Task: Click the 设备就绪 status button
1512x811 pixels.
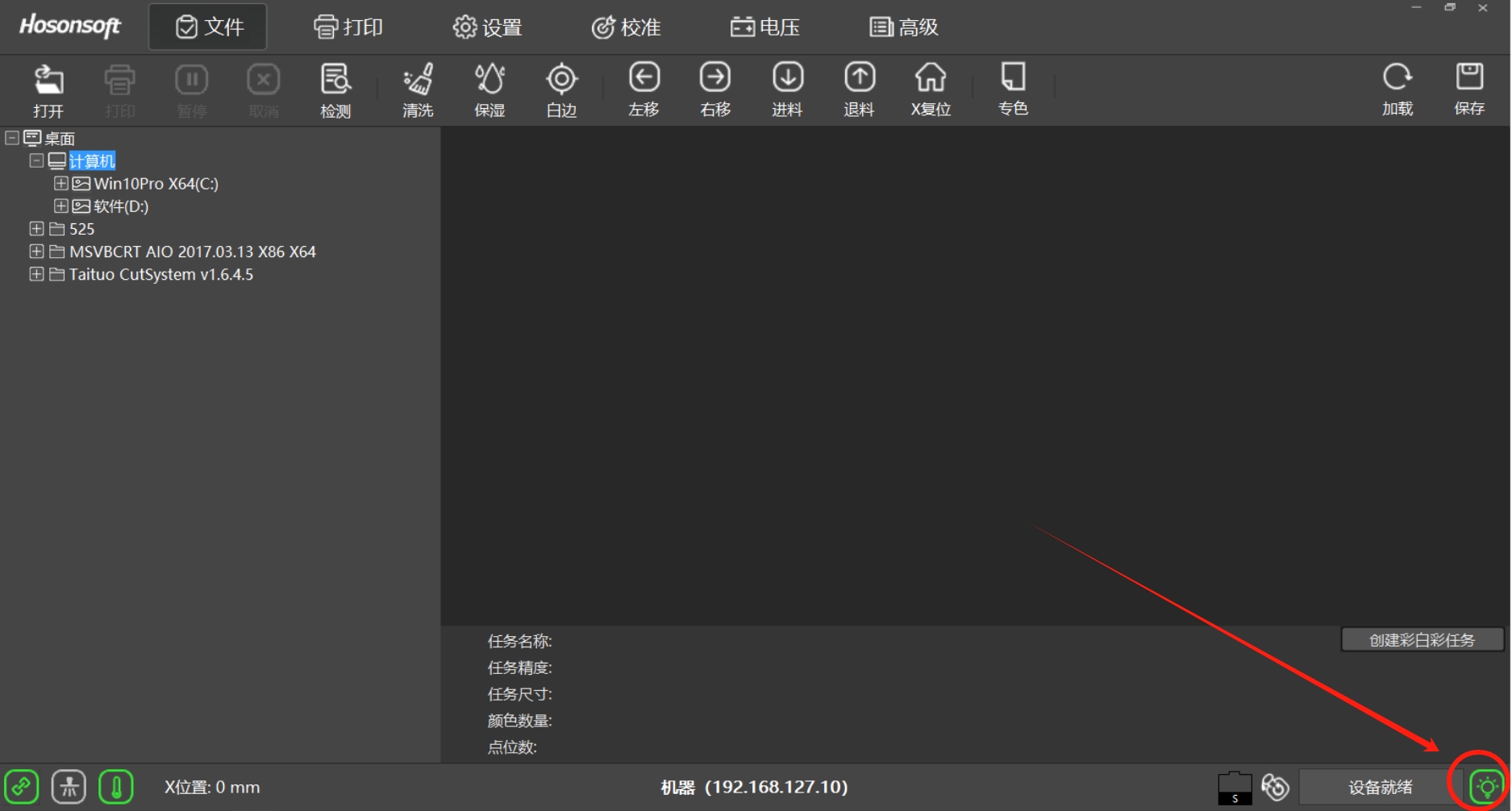Action: click(x=1380, y=788)
